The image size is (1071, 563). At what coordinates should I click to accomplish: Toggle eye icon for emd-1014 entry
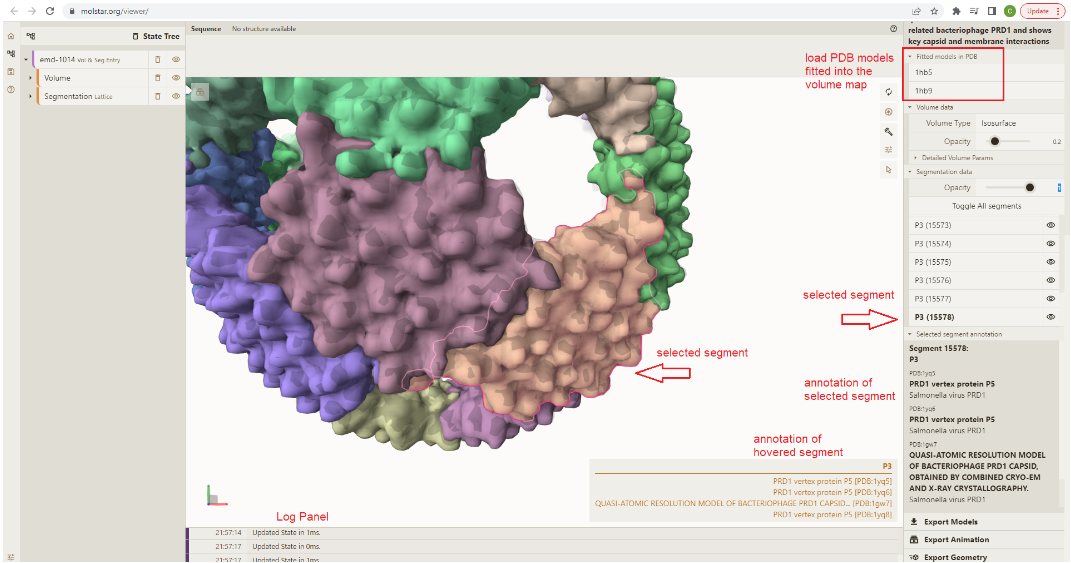coord(175,60)
